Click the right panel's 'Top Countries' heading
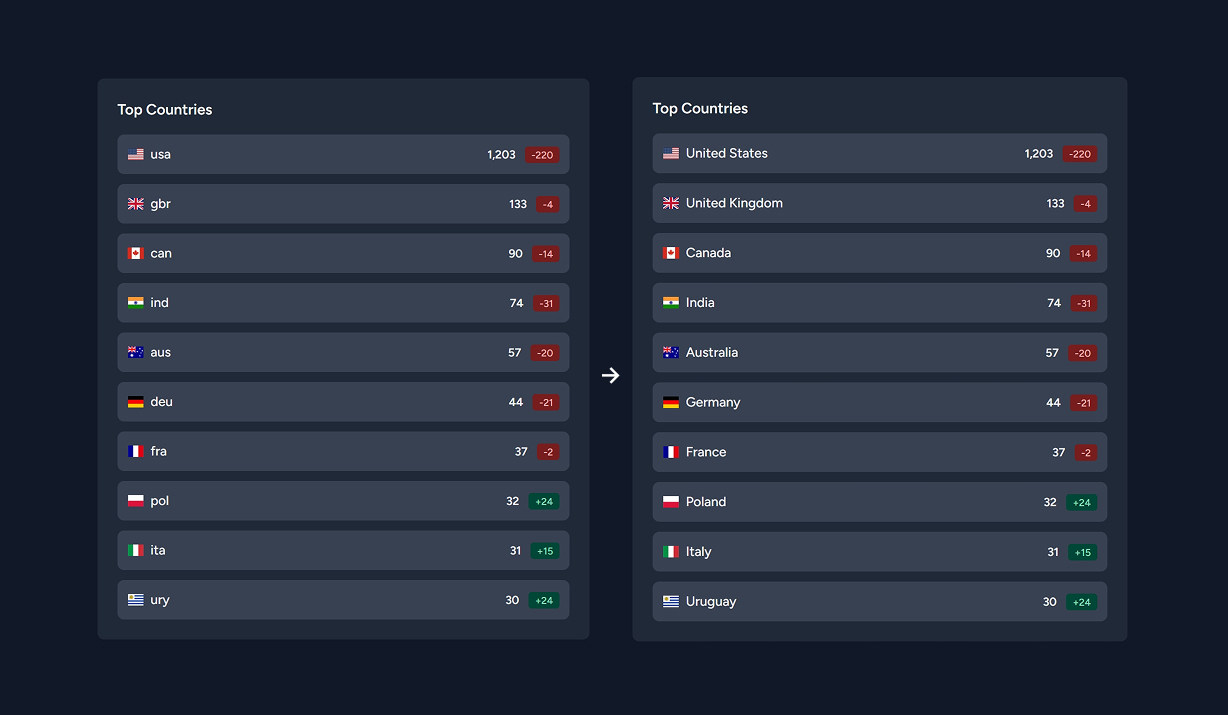 tap(700, 108)
